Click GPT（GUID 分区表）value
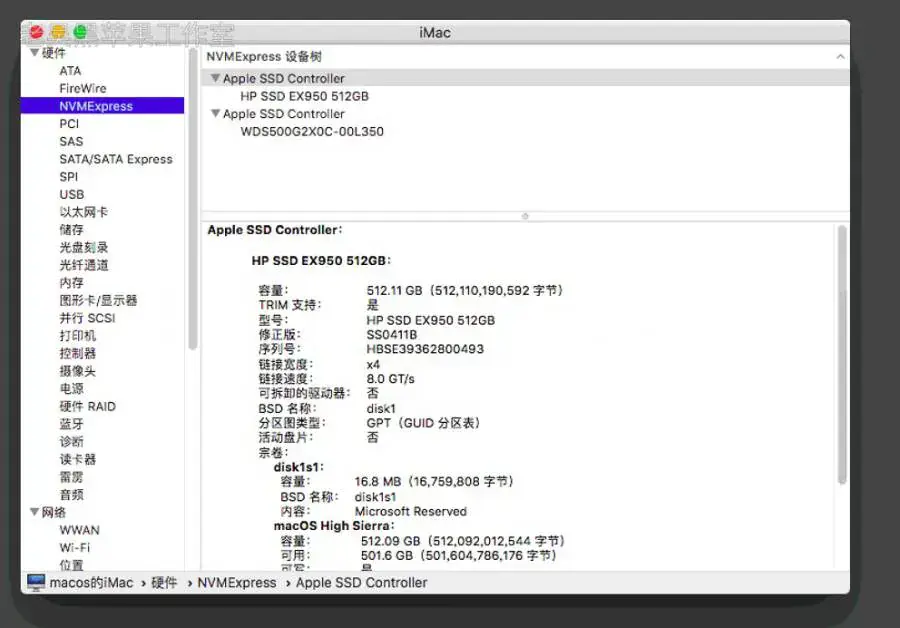 (x=423, y=423)
